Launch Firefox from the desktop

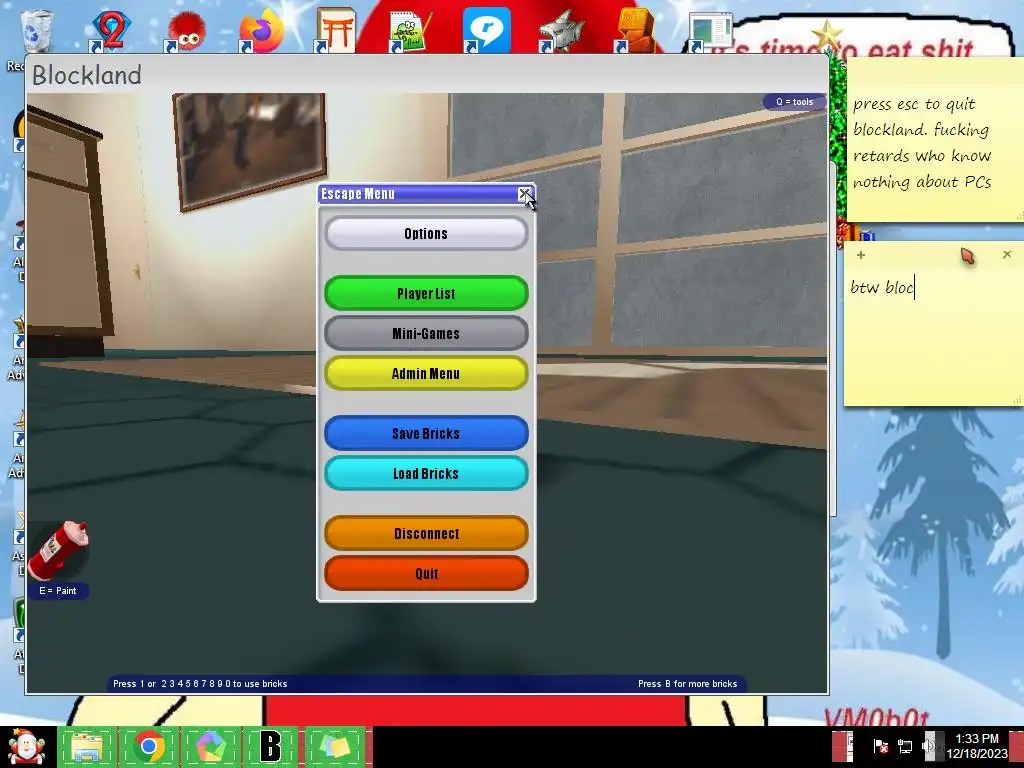click(261, 31)
